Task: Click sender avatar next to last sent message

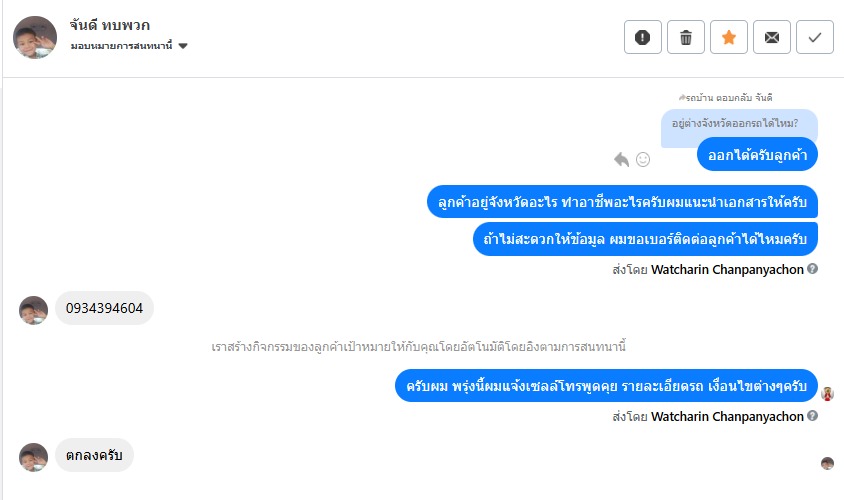Action: tap(827, 393)
